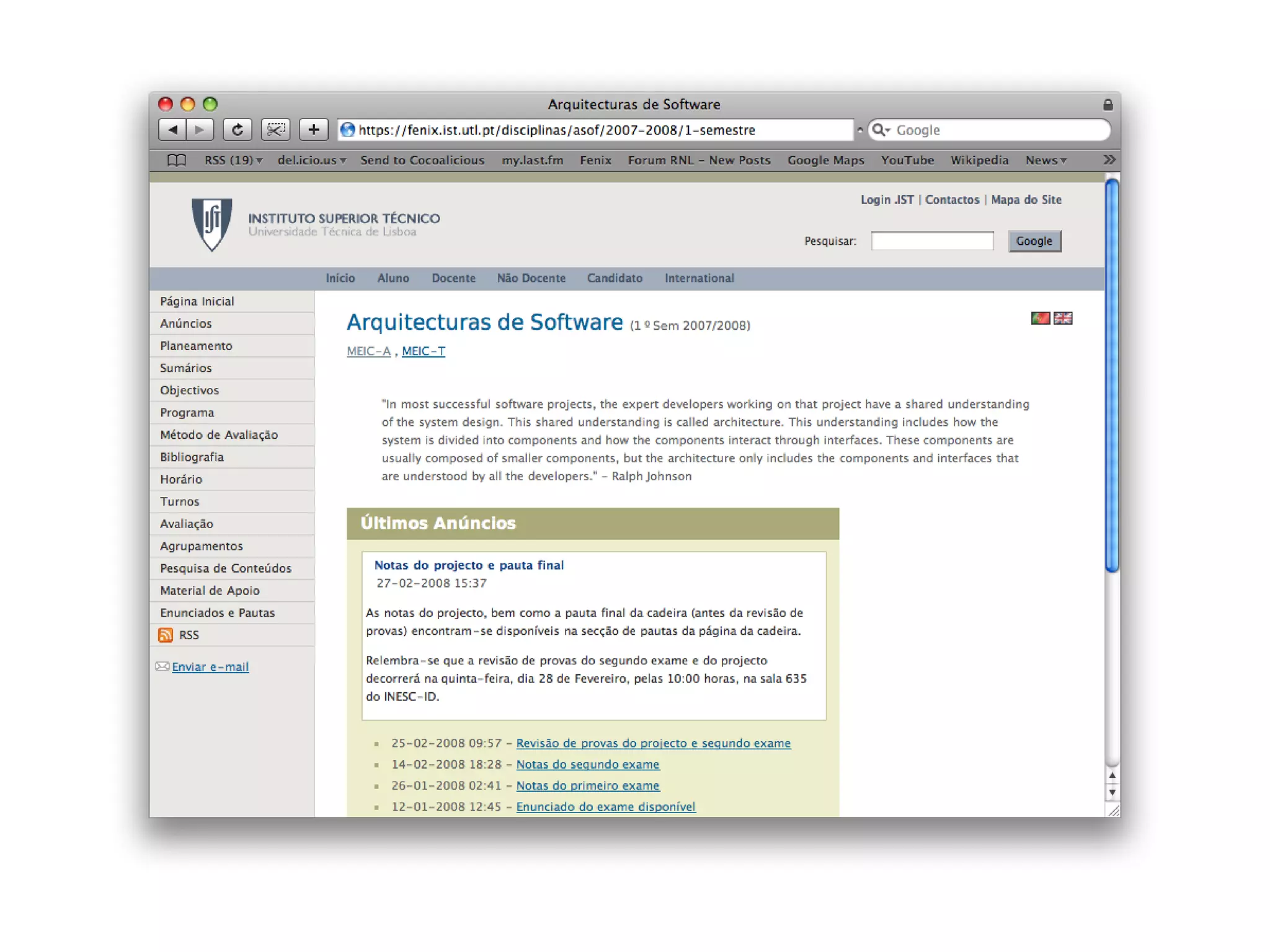The height and width of the screenshot is (952, 1270).
Task: Open the Notas do primeiro exame link
Action: click(587, 785)
